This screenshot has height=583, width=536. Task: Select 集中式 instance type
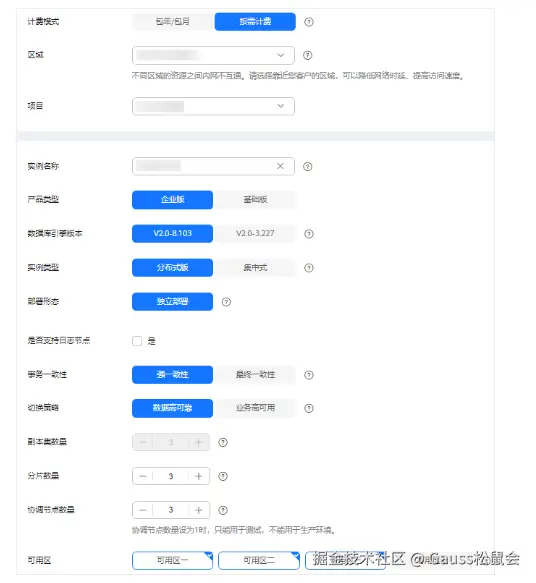(x=255, y=268)
